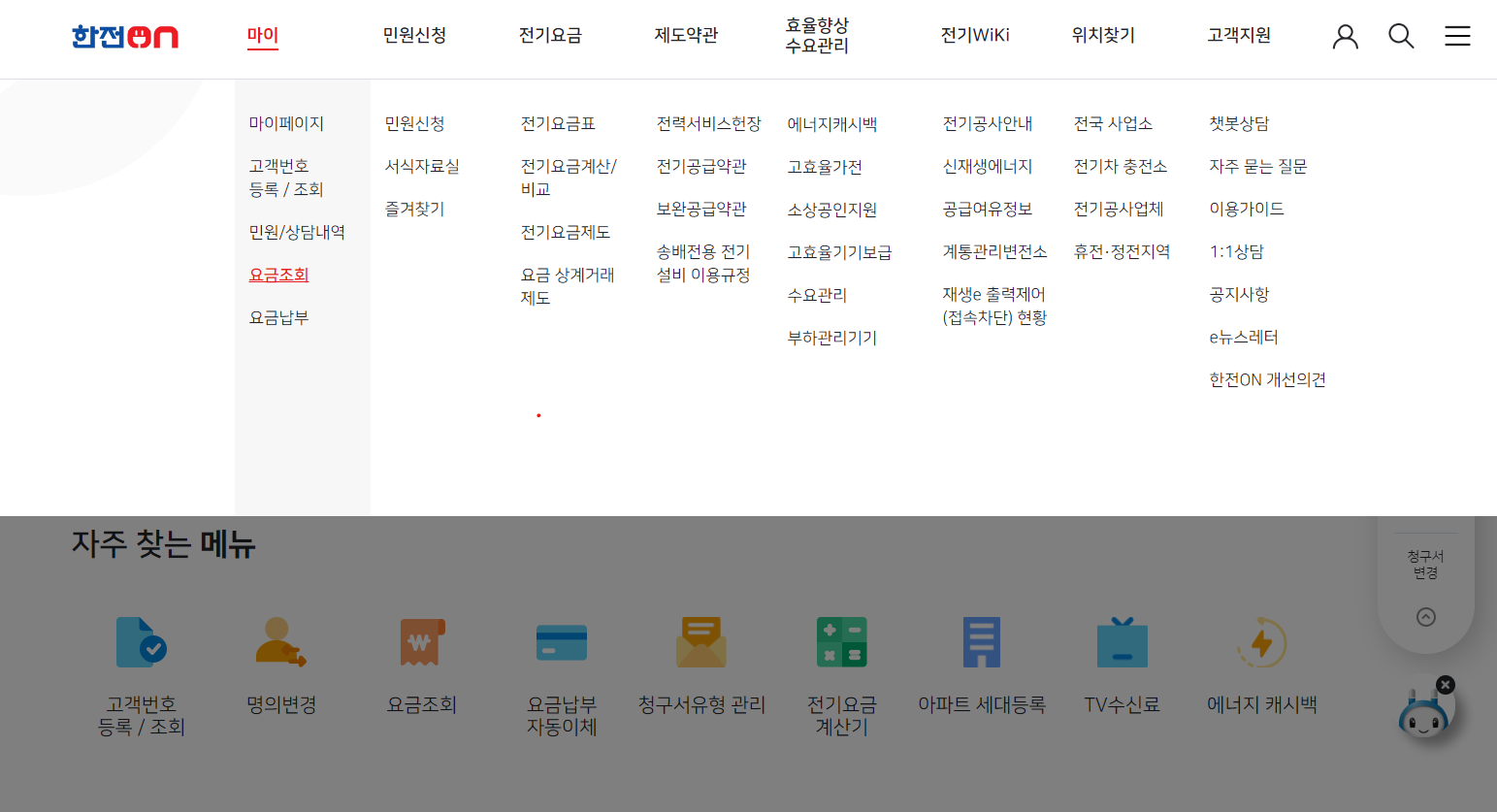Open the 전기WiKi top menu
Viewport: 1497px width, 812px height.
pyautogui.click(x=975, y=36)
